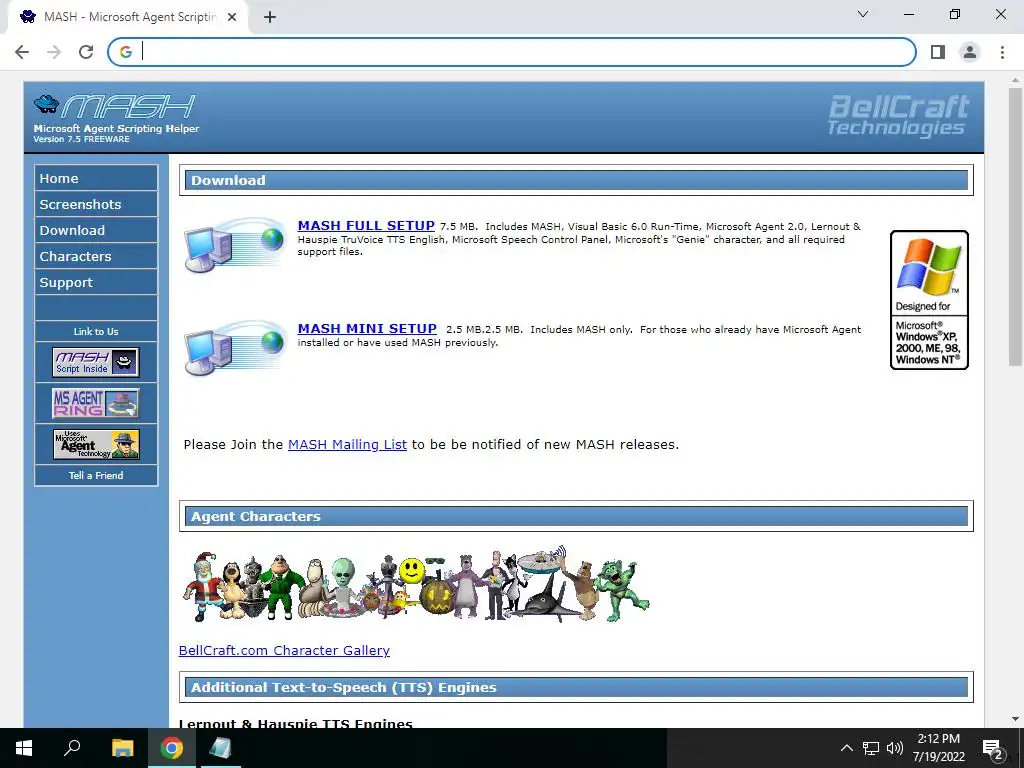Click the Uses Microsoft Agent Technology badge
The width and height of the screenshot is (1024, 768).
[x=96, y=445]
